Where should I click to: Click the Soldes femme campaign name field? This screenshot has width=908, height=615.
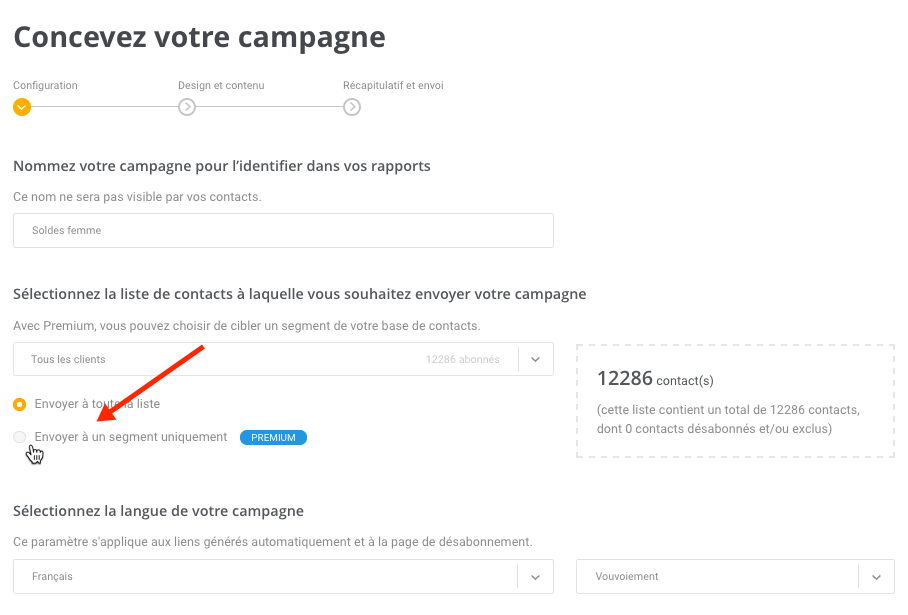(283, 230)
